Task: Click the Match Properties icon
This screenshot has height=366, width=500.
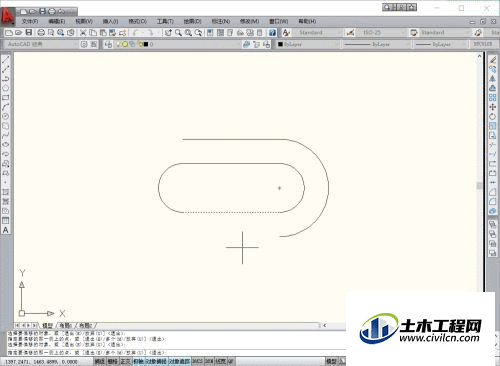Action: (113, 32)
